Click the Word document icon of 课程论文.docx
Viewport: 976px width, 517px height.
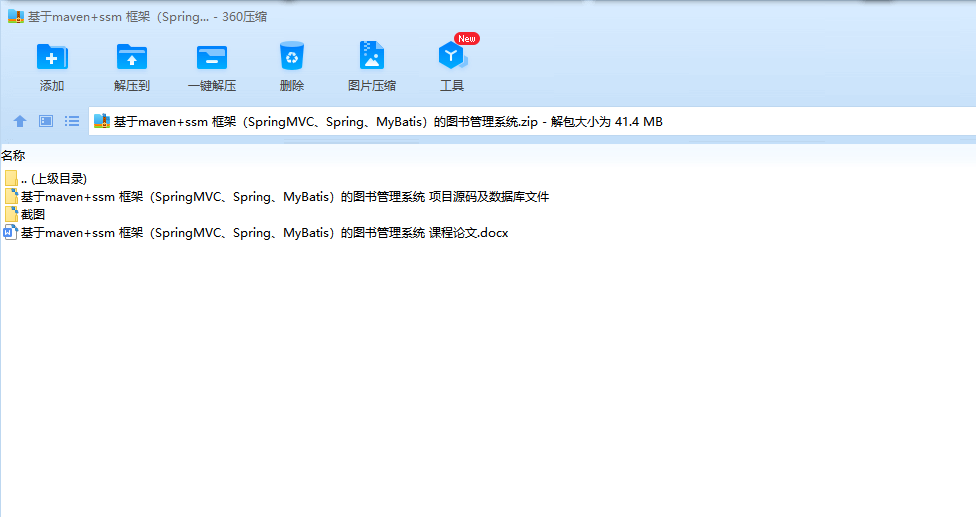pyautogui.click(x=11, y=233)
